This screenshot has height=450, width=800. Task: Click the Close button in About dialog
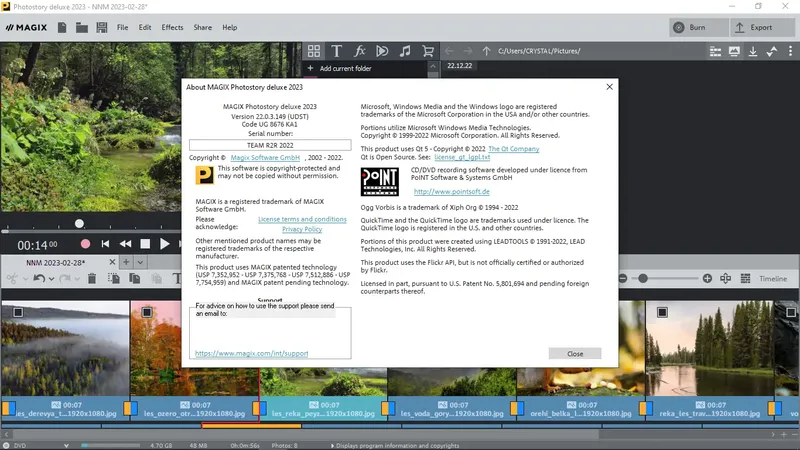pyautogui.click(x=575, y=354)
